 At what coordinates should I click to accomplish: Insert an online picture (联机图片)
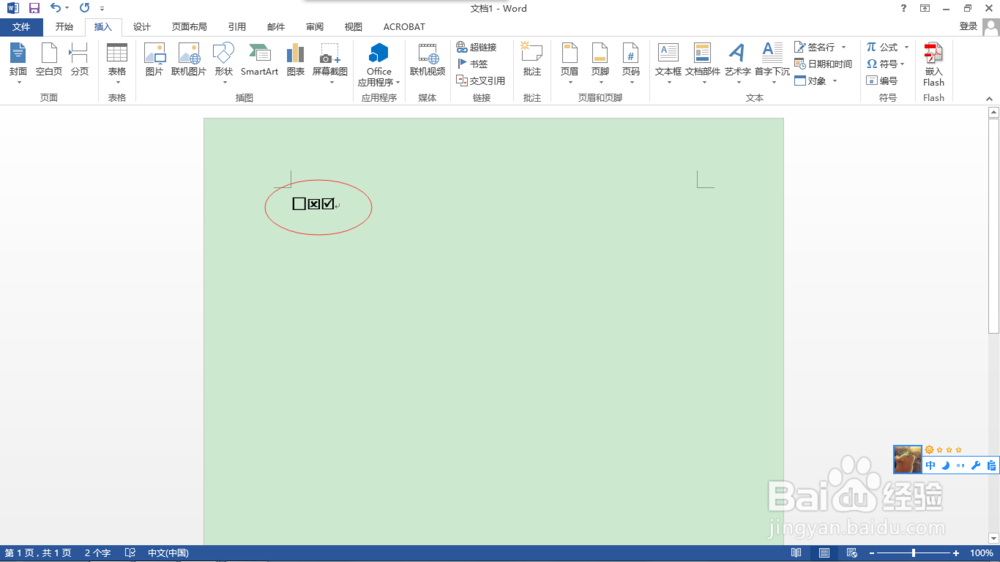coord(189,61)
